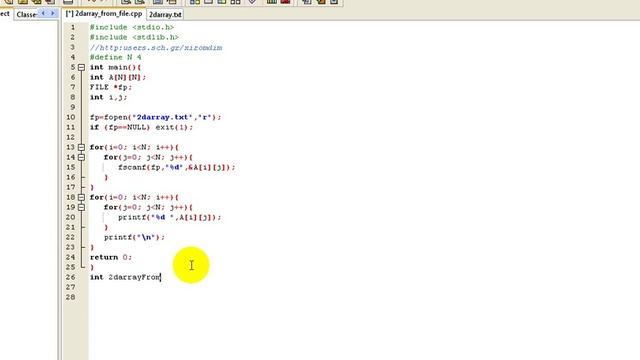The width and height of the screenshot is (640, 360).
Task: Click 'for(j=0; j<N; j++){' on line 19
Action: 149,207
